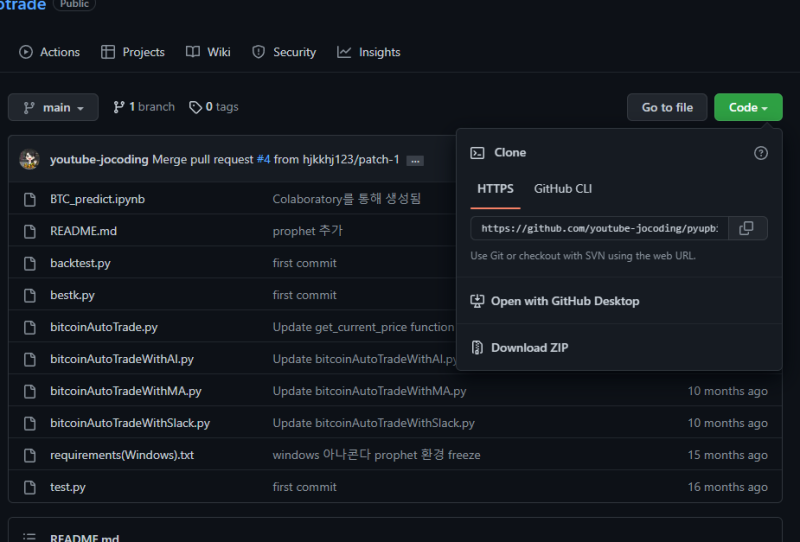Open the Insights tab
This screenshot has height=542, width=800.
tap(368, 52)
